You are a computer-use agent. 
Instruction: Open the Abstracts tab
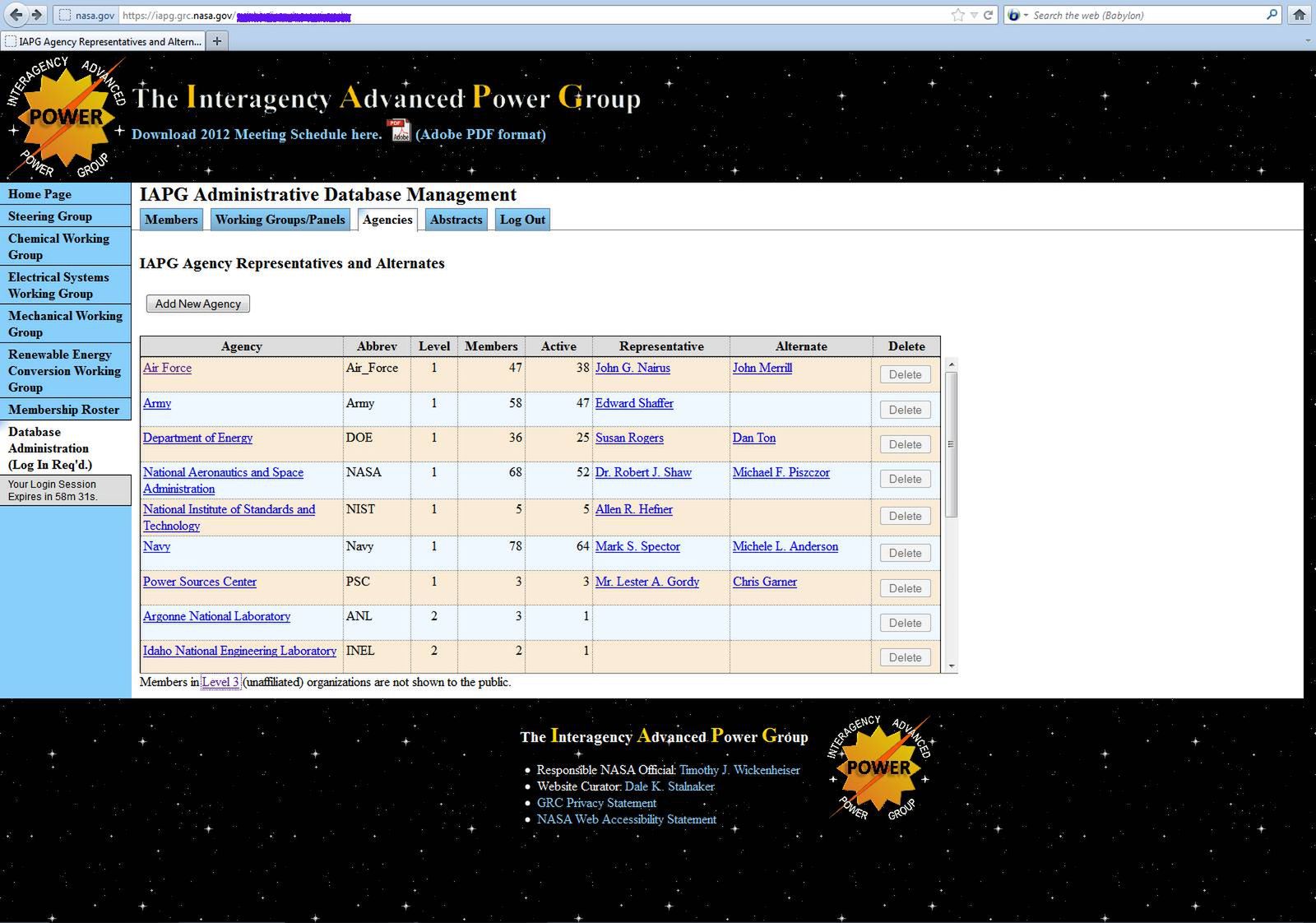click(x=456, y=220)
